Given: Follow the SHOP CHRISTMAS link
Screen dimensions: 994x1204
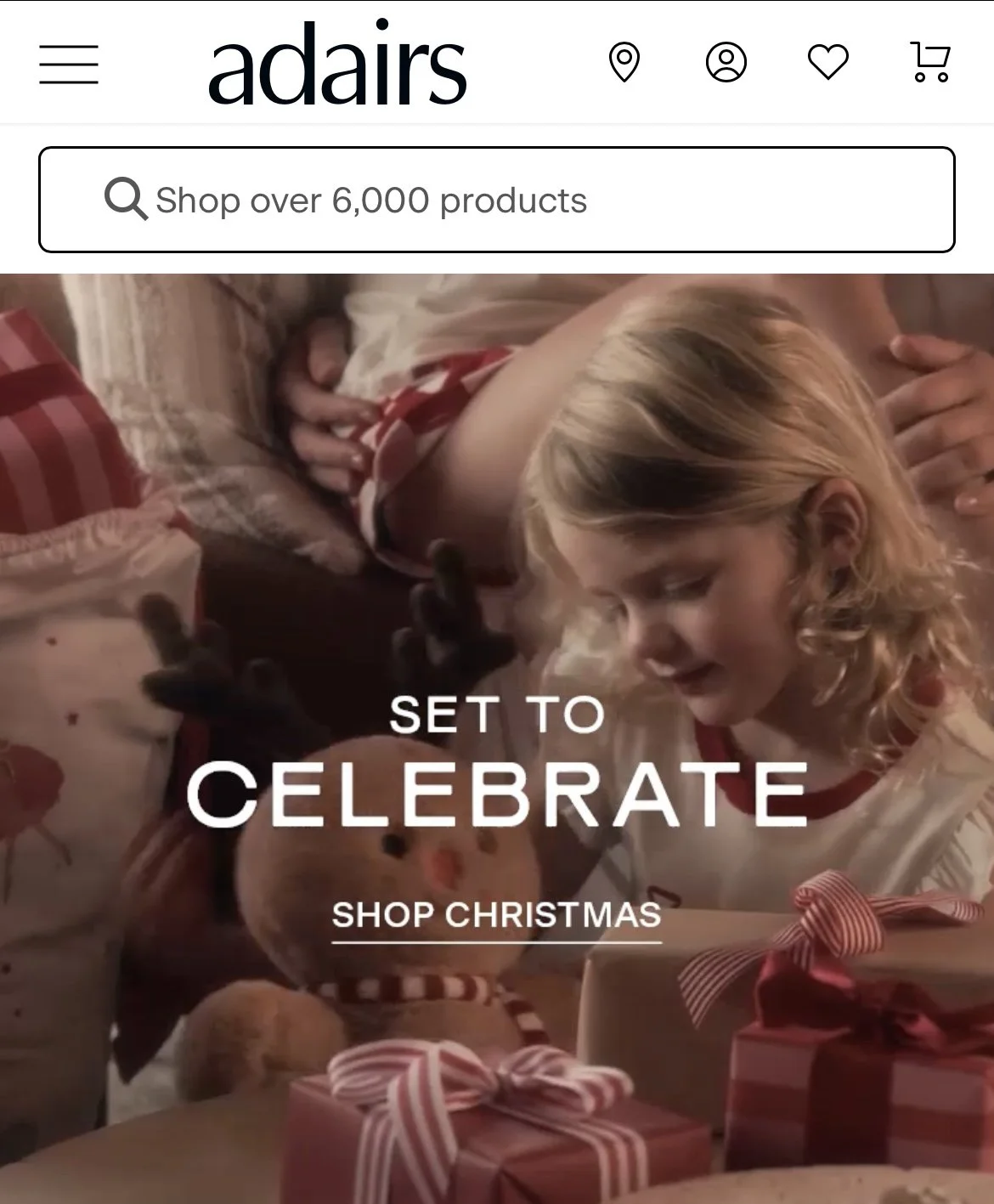Looking at the screenshot, I should coord(496,917).
